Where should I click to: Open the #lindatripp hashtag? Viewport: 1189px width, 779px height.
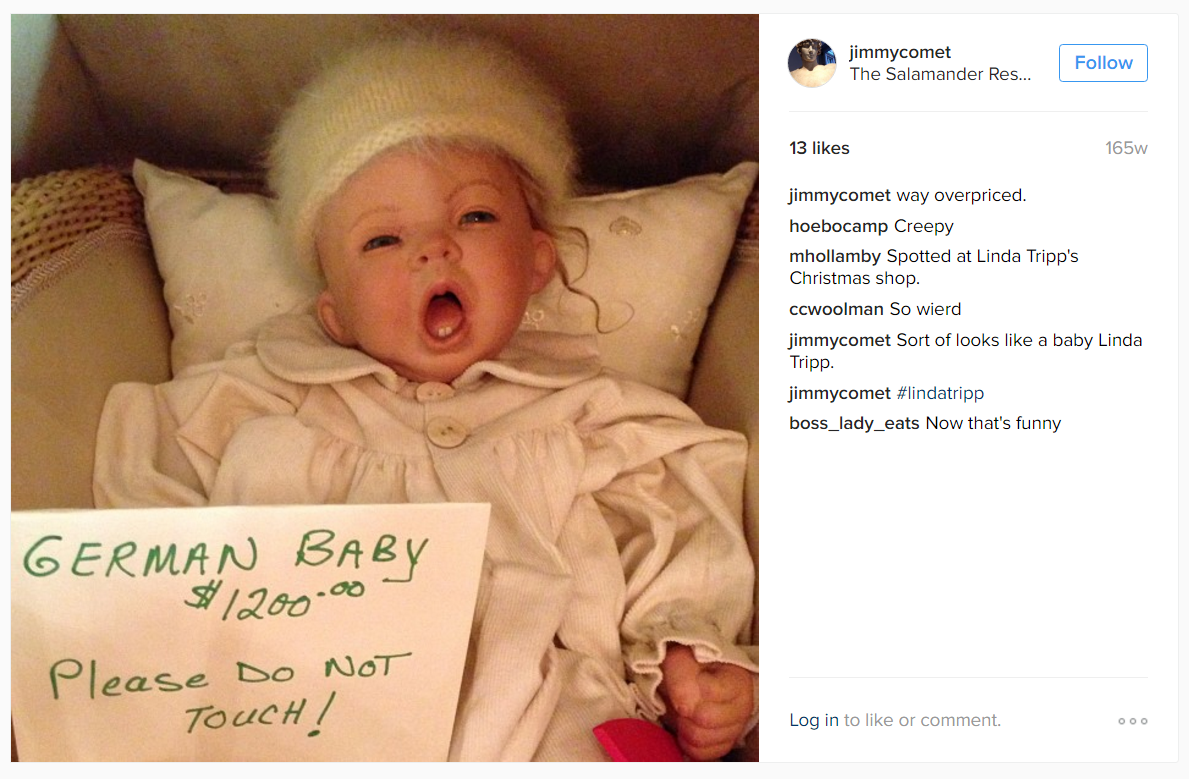pyautogui.click(x=940, y=393)
